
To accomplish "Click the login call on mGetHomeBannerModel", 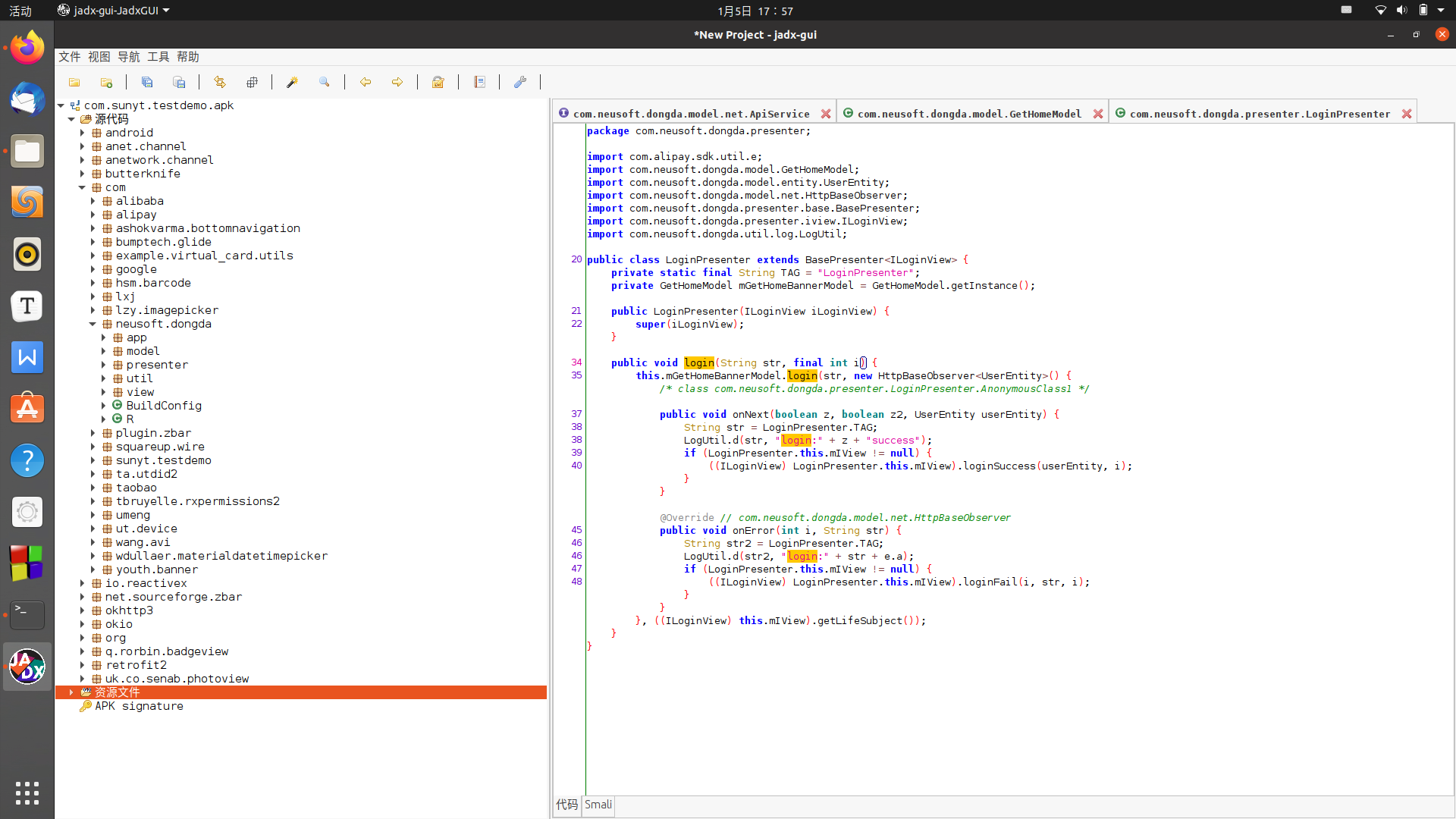I will [x=802, y=375].
